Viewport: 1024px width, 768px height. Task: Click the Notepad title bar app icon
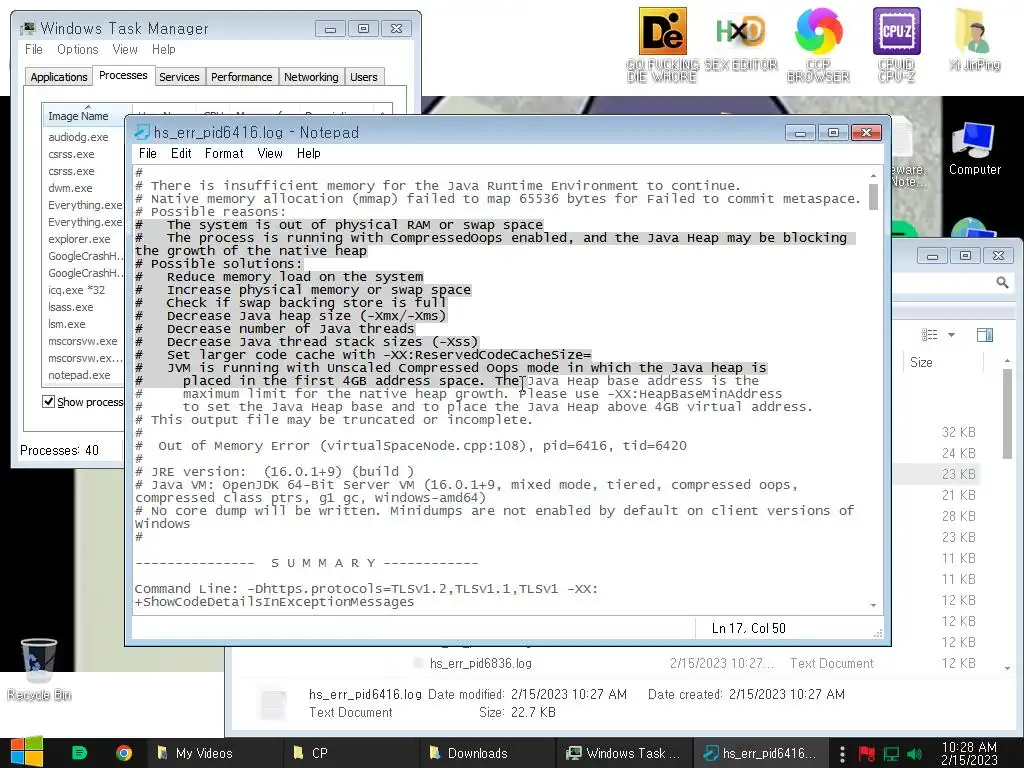point(142,133)
